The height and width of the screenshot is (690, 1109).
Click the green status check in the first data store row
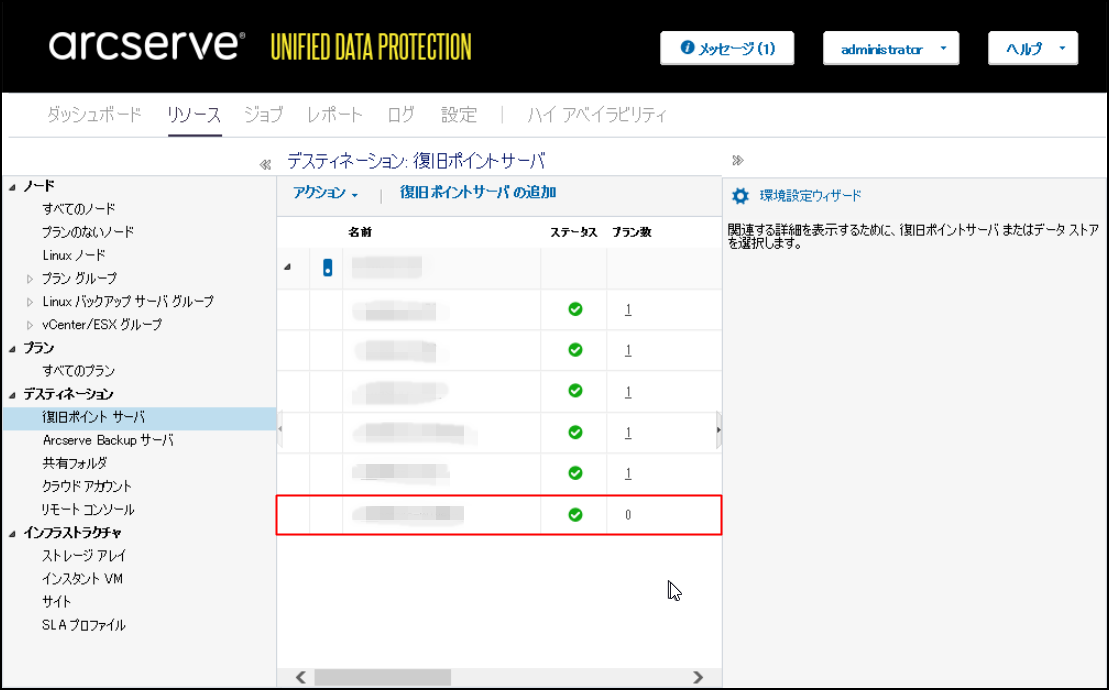[x=575, y=310]
